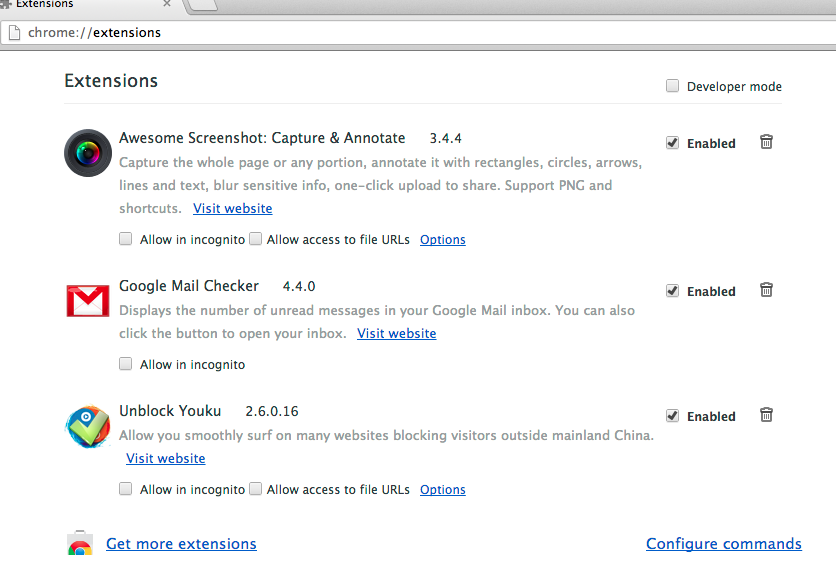Click the Chrome Web Store bag icon
Screen dimensions: 836x576
pos(80,543)
